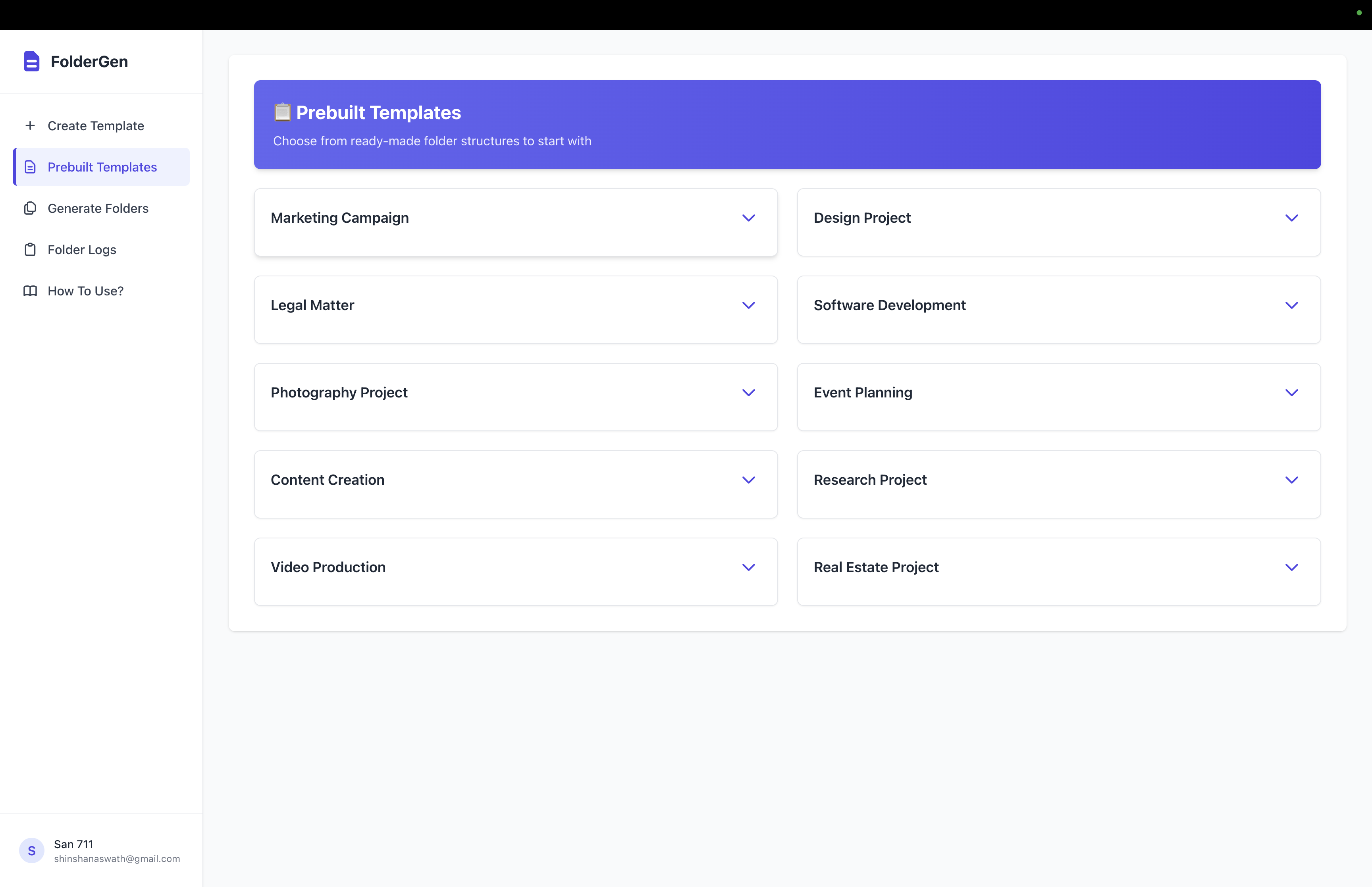This screenshot has height=887, width=1372.
Task: Click the Photography Project card title
Action: 339,393
